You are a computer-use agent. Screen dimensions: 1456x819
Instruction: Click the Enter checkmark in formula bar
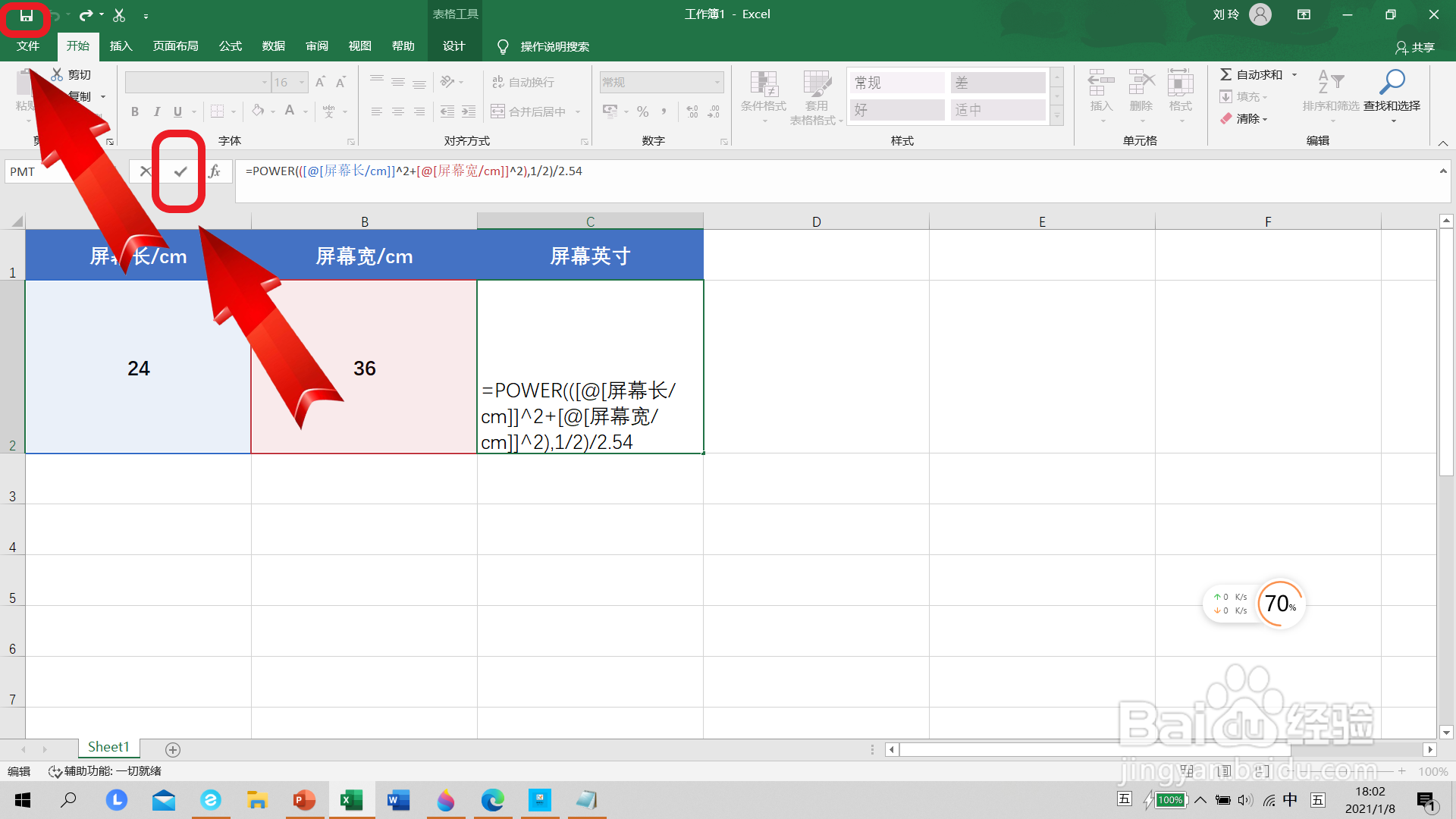[180, 172]
